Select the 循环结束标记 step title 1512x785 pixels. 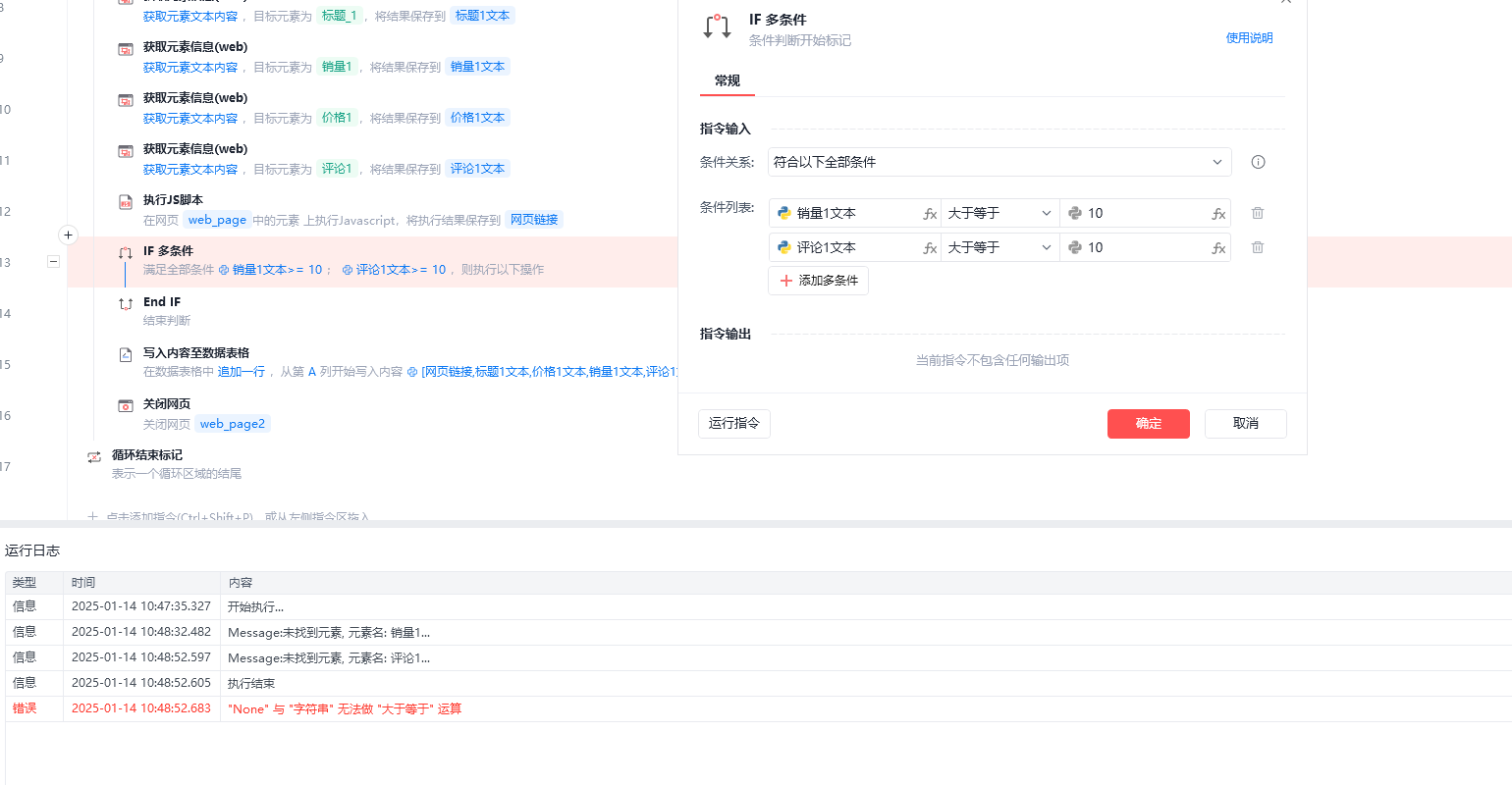(147, 455)
